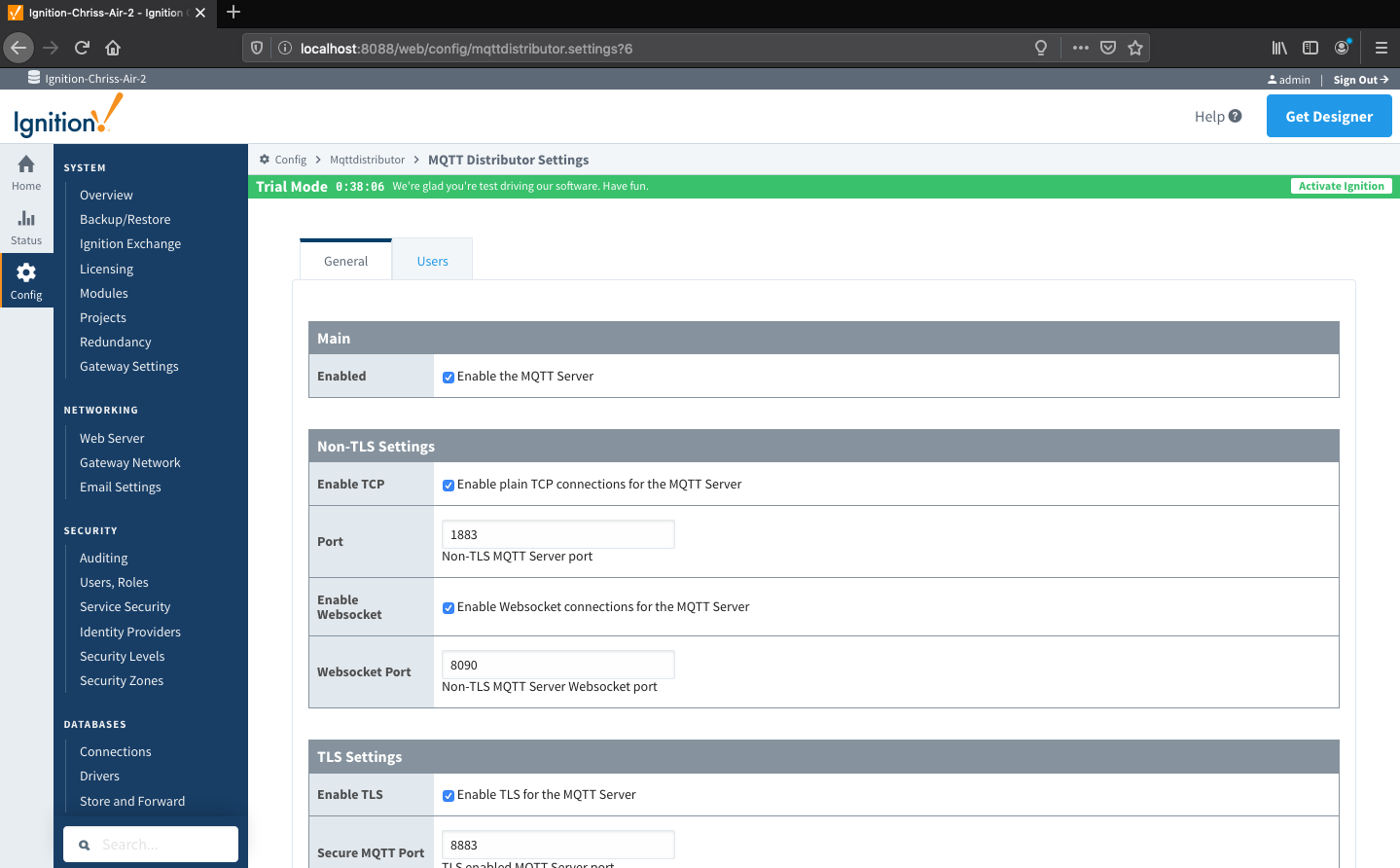This screenshot has height=868, width=1400.
Task: Reload the page with the refresh icon
Action: pos(82,48)
